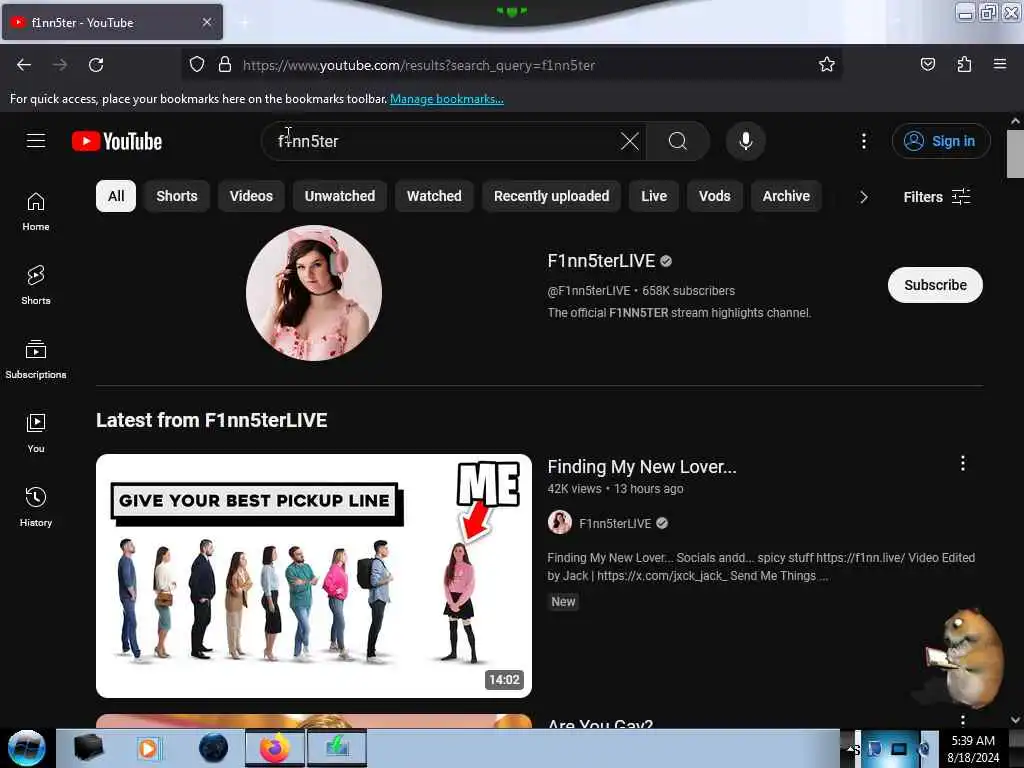This screenshot has height=768, width=1024.
Task: Open Home in the sidebar
Action: [x=36, y=212]
